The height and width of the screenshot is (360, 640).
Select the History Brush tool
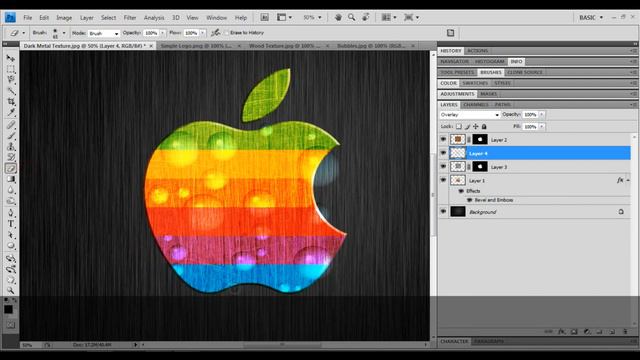coord(11,157)
